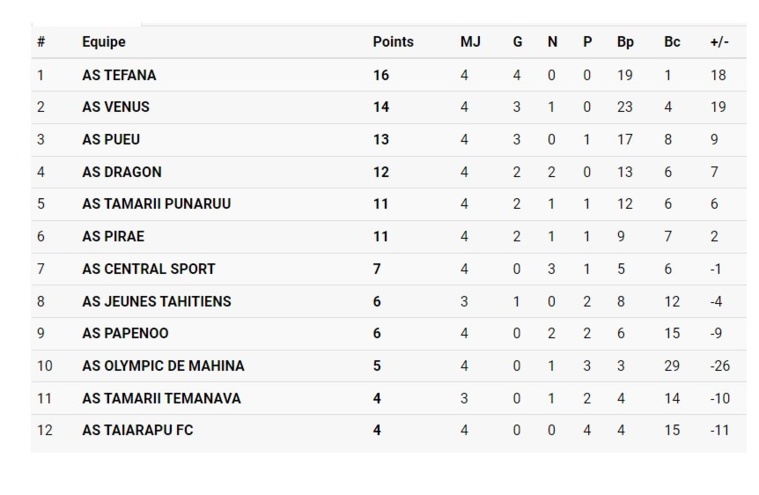Open AS TAMARII PUNARUU team entry

(x=156, y=204)
